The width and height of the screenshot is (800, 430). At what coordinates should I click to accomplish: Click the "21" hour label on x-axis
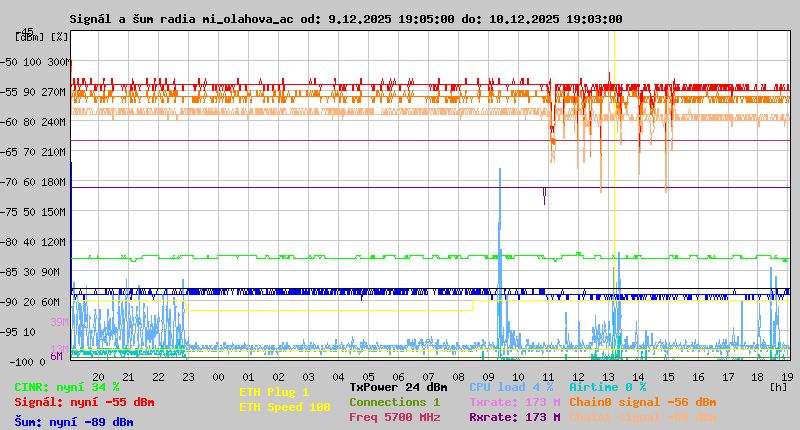pos(129,377)
